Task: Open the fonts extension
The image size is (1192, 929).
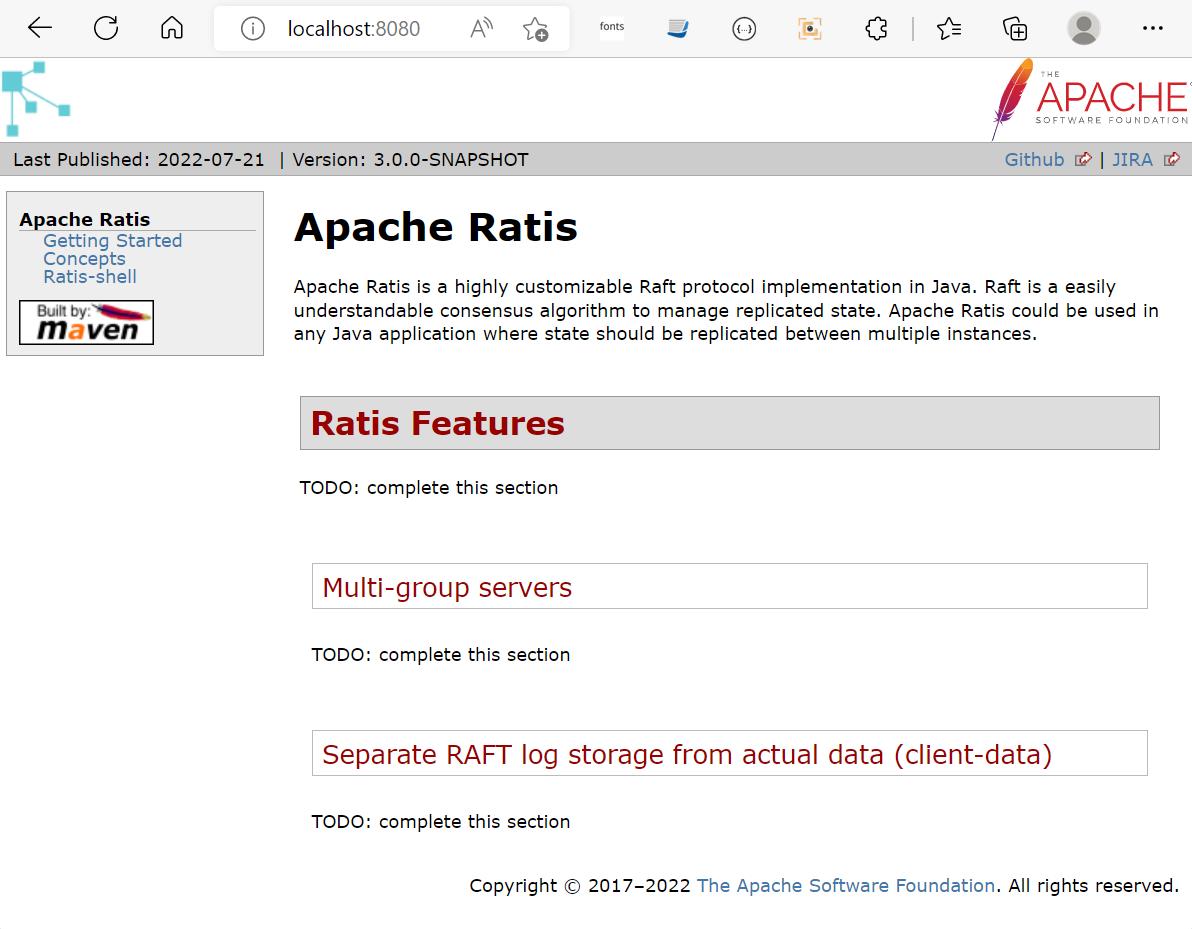Action: coord(612,27)
